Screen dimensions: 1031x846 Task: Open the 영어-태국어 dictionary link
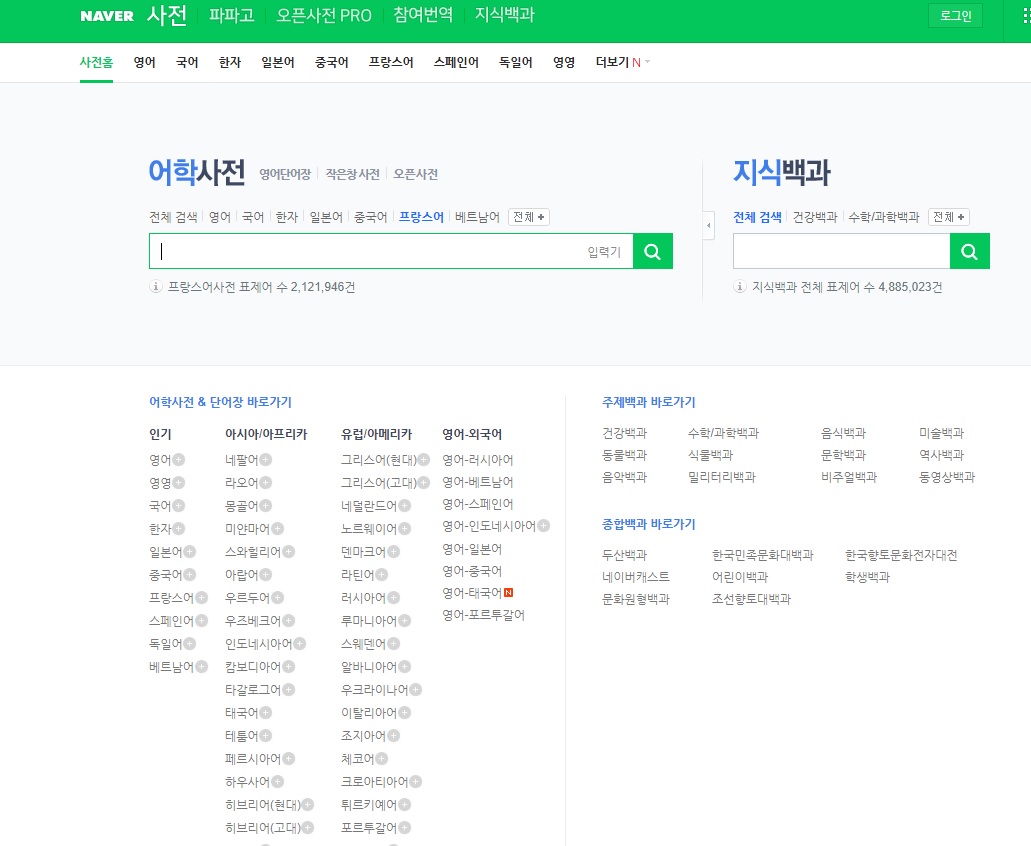[472, 593]
